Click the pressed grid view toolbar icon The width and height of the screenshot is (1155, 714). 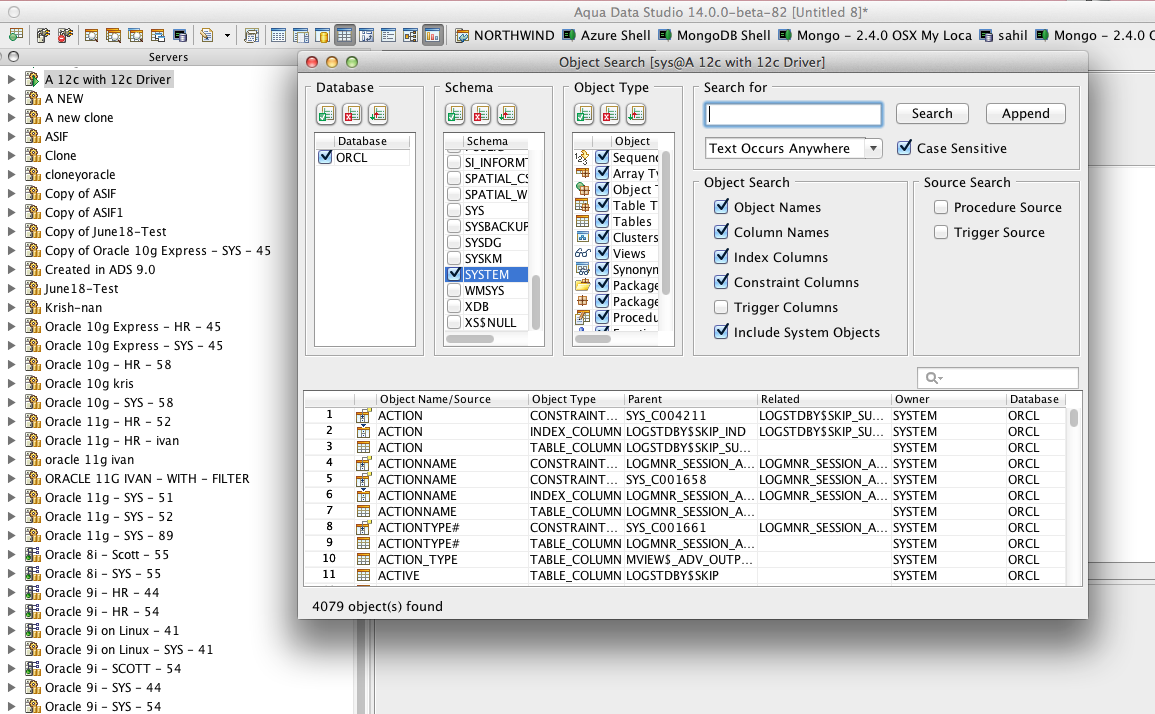344,35
